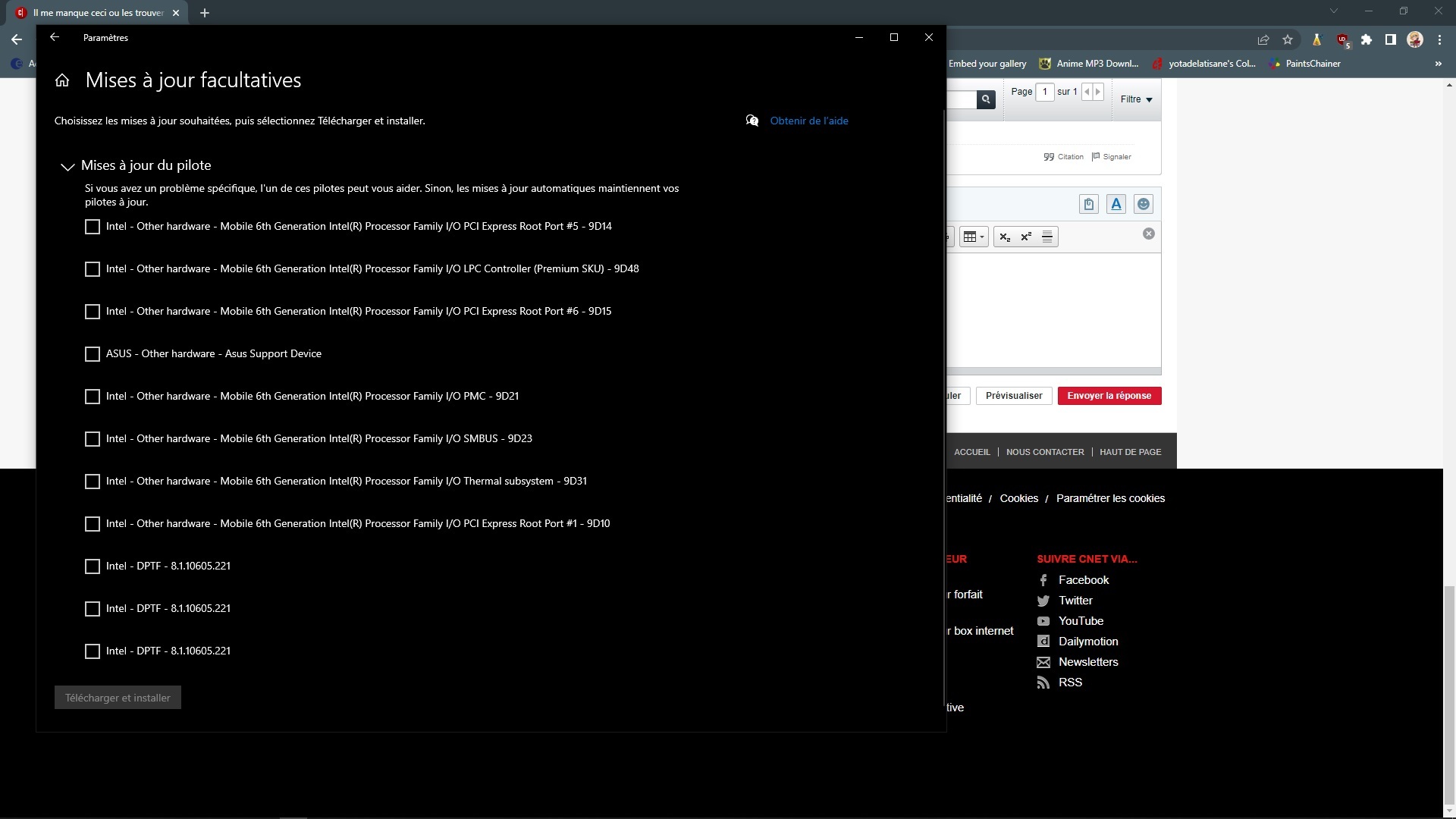Click the Settings home icon
Viewport: 1456px width, 819px height.
62,80
